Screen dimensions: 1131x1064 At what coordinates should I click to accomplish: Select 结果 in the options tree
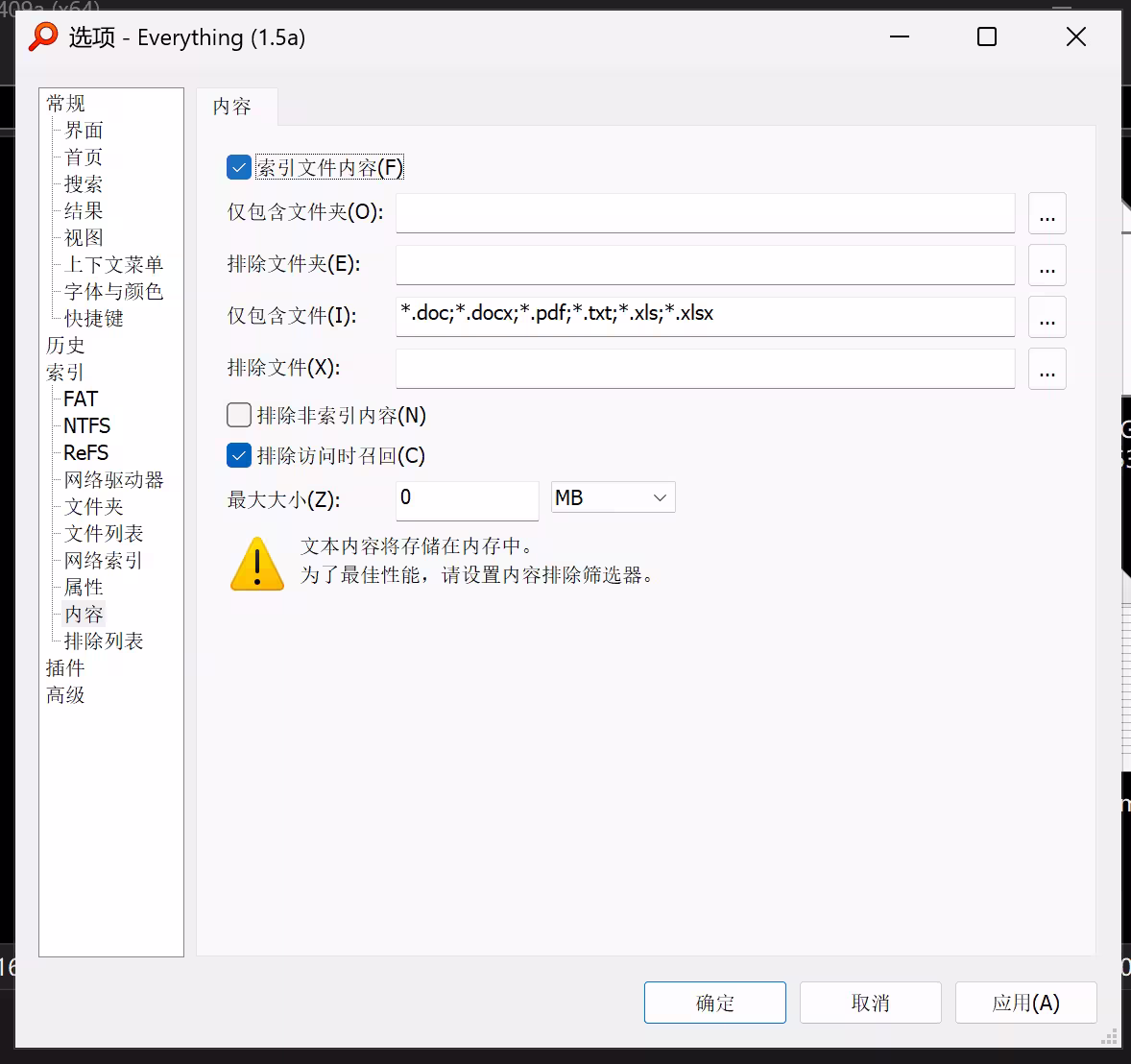point(84,210)
